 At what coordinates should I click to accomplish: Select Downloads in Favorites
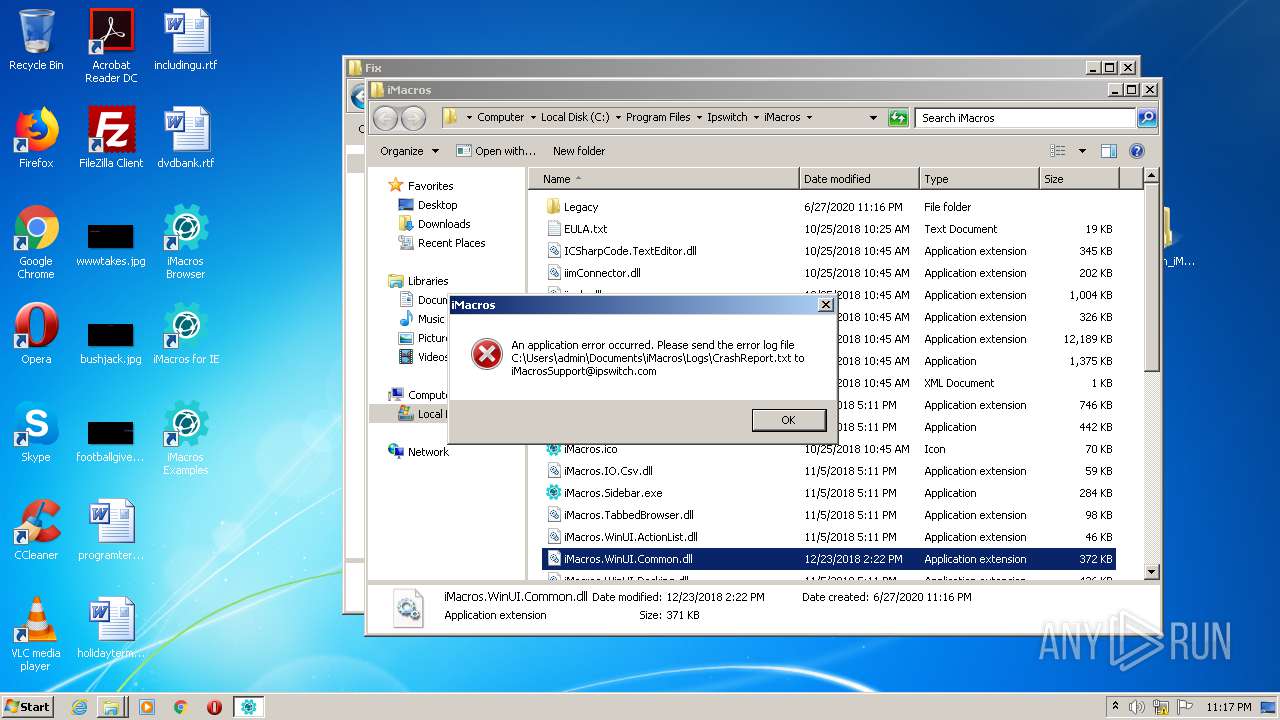point(444,224)
